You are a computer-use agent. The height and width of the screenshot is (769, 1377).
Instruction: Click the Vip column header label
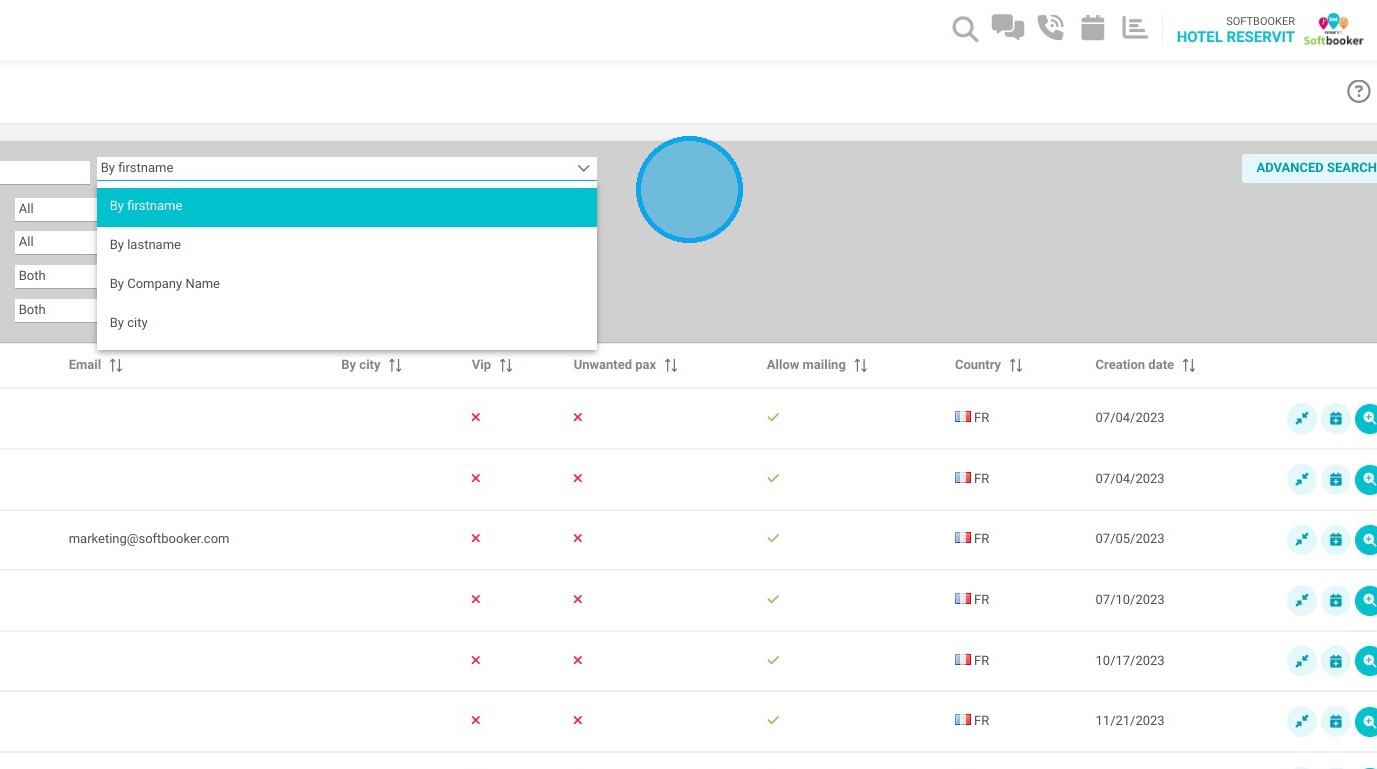pos(481,365)
